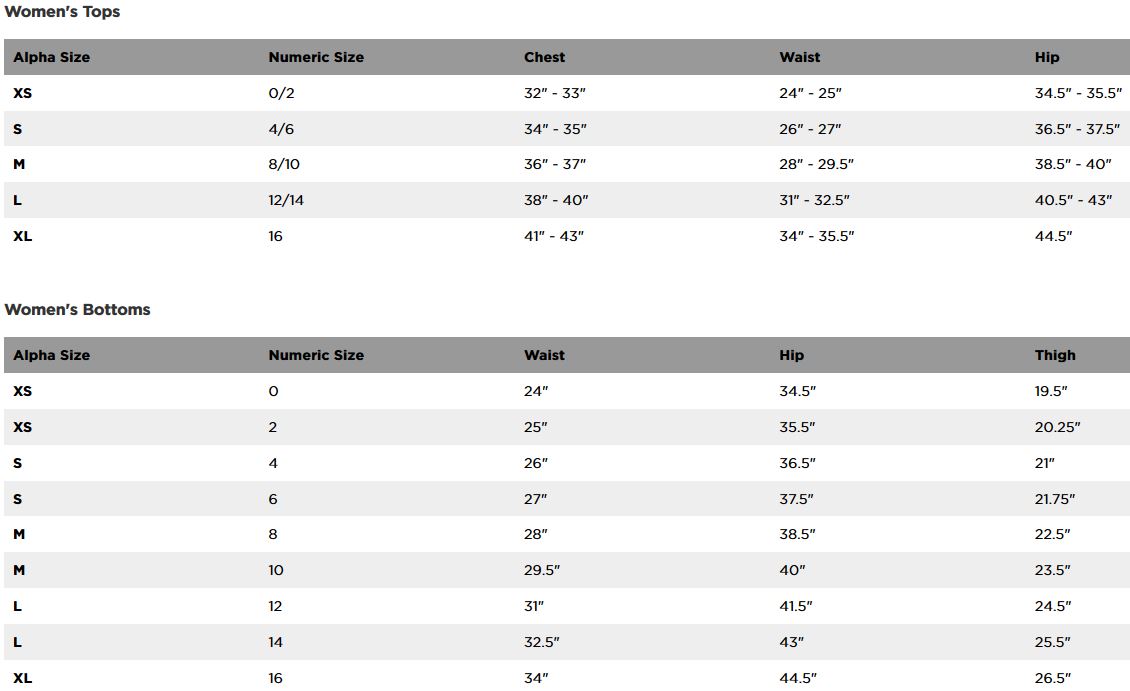Click chest measurement 41" - 43"

554,236
